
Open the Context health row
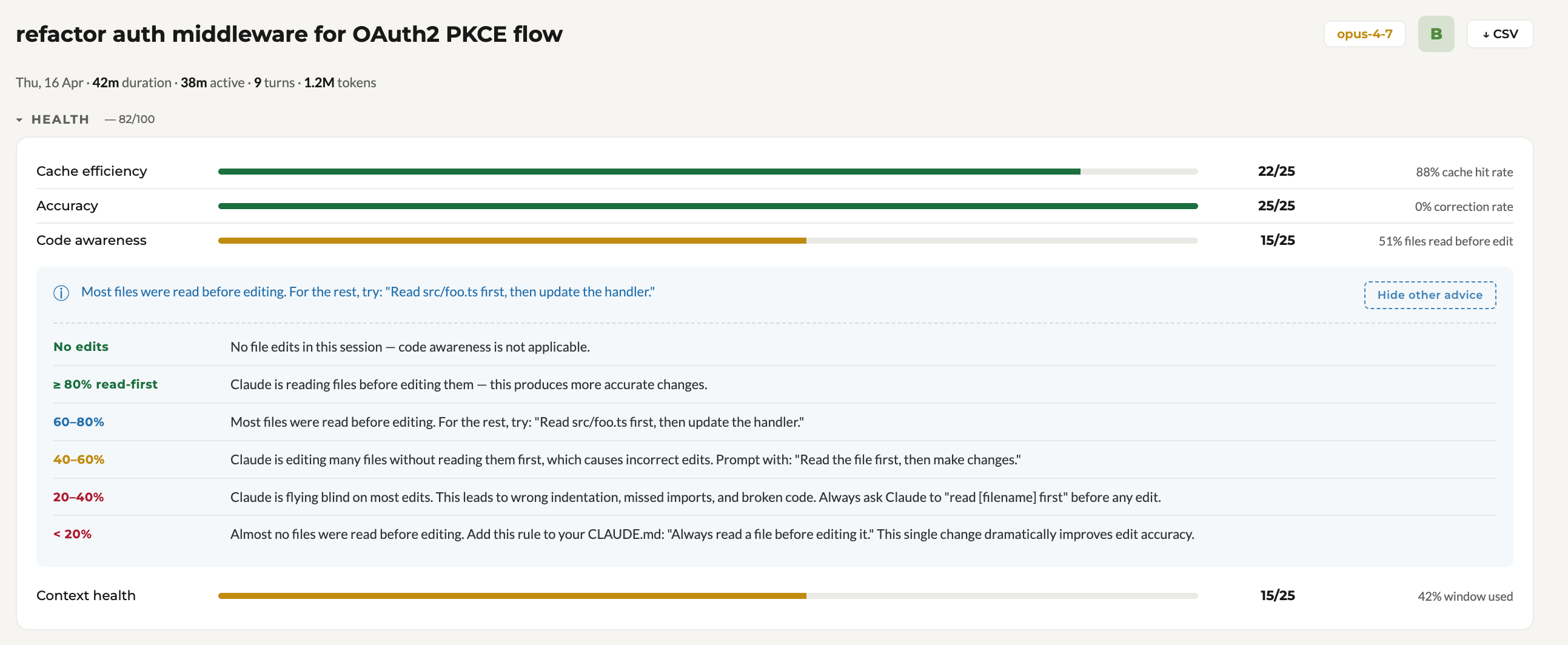[x=86, y=595]
